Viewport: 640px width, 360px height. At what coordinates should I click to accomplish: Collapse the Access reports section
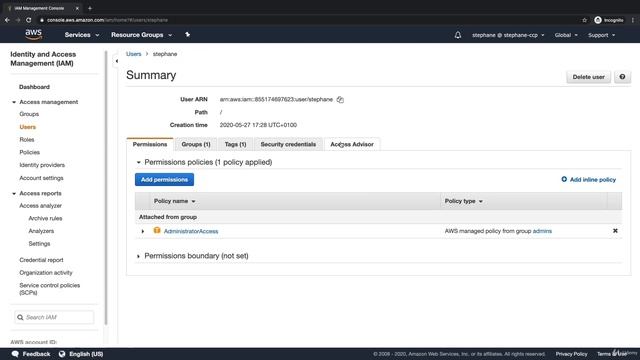pyautogui.click(x=14, y=193)
